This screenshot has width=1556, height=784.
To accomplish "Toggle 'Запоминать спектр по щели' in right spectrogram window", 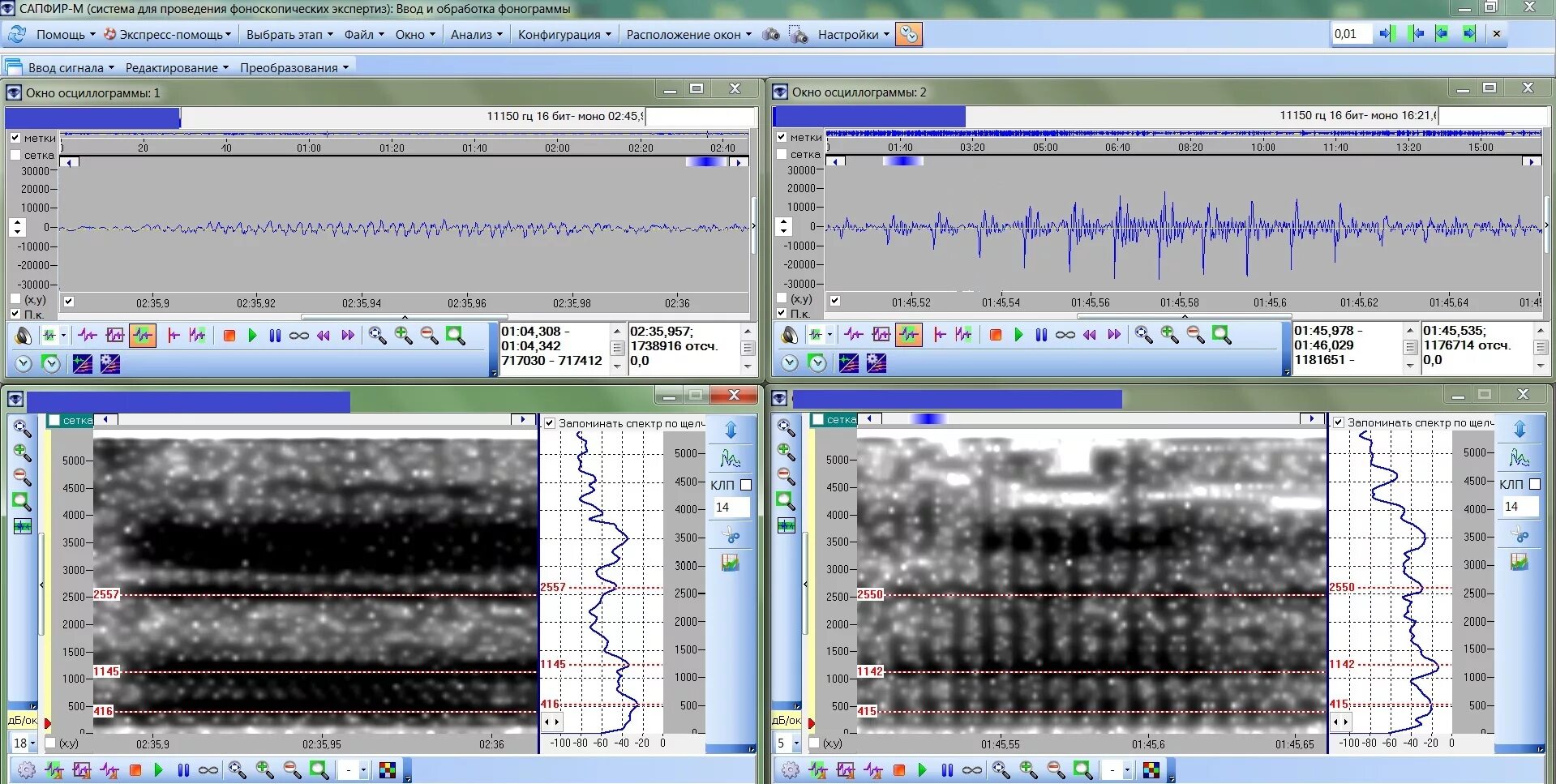I will (1339, 422).
